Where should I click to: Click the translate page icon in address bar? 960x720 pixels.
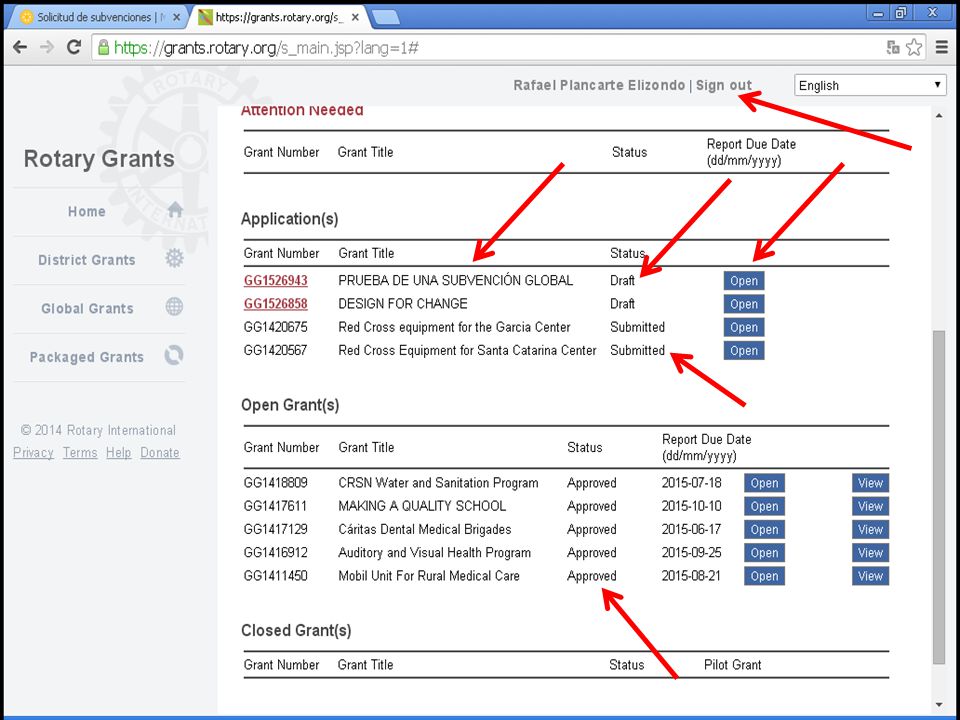coord(893,47)
